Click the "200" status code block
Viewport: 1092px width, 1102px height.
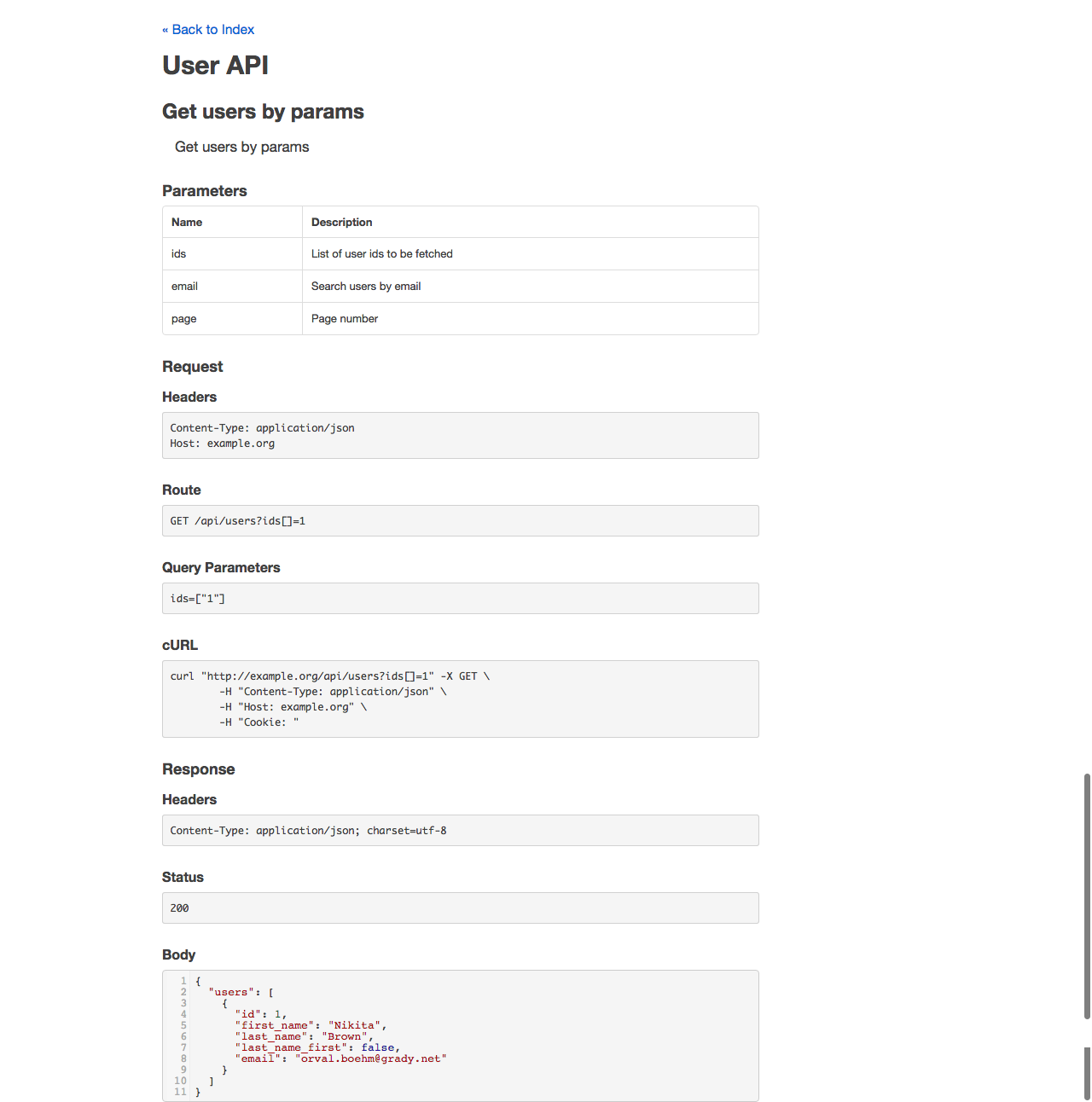click(x=461, y=908)
